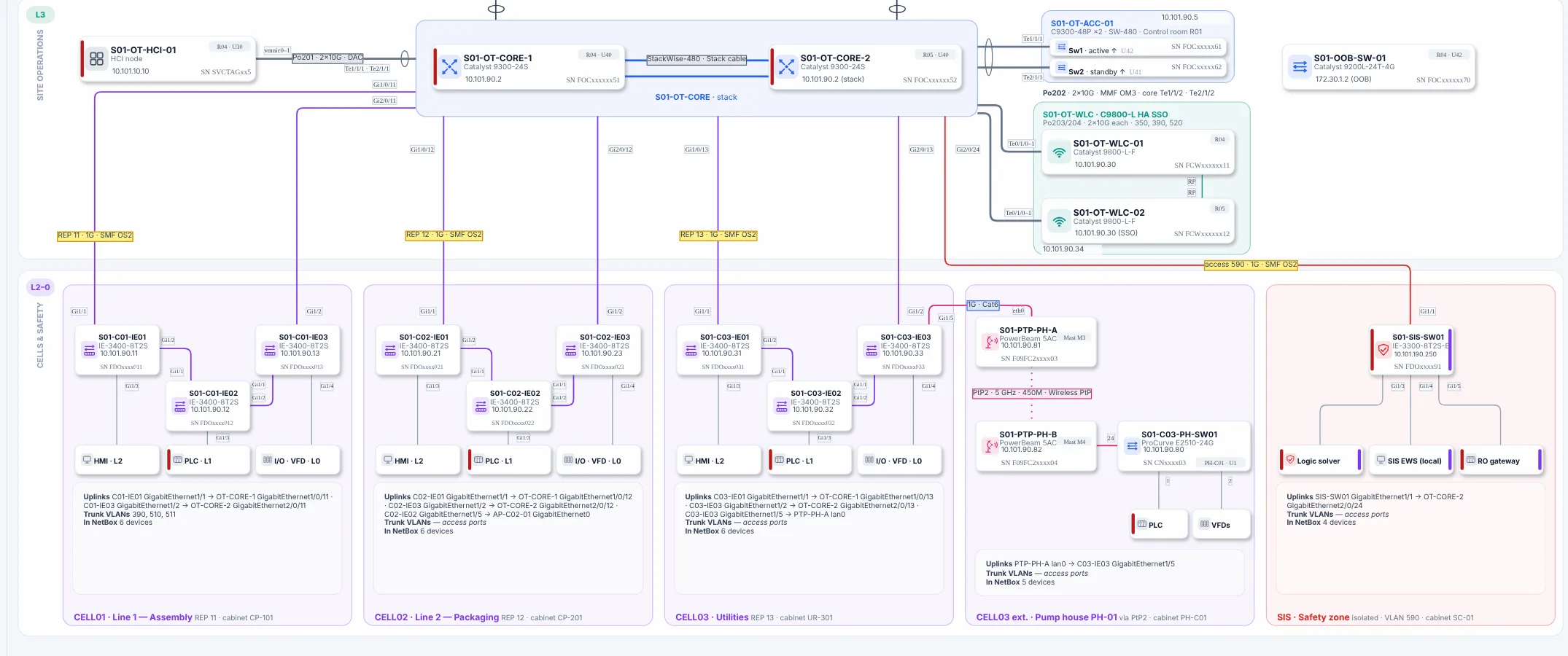Viewport: 1568px width, 656px height.
Task: Click the S01-OT-ACC-01 title
Action: 1082,23
